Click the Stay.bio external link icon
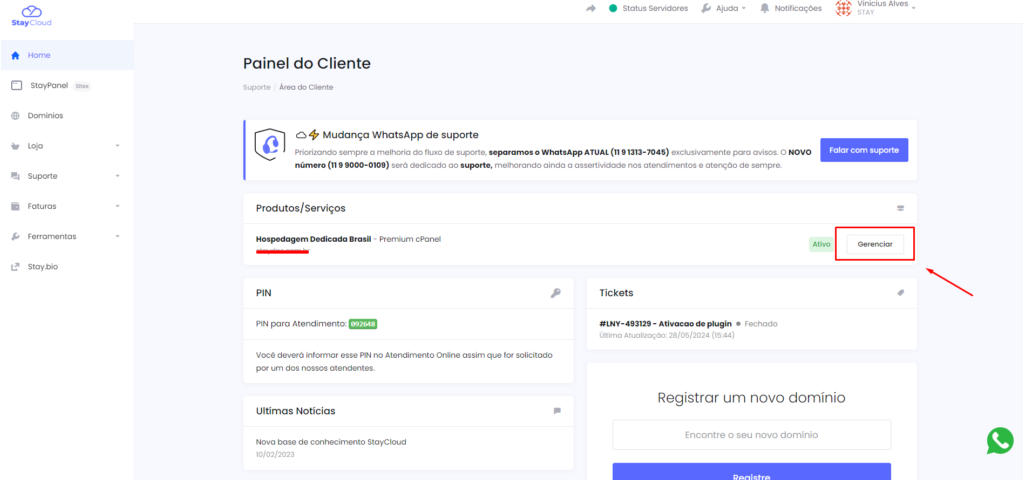 [16, 267]
